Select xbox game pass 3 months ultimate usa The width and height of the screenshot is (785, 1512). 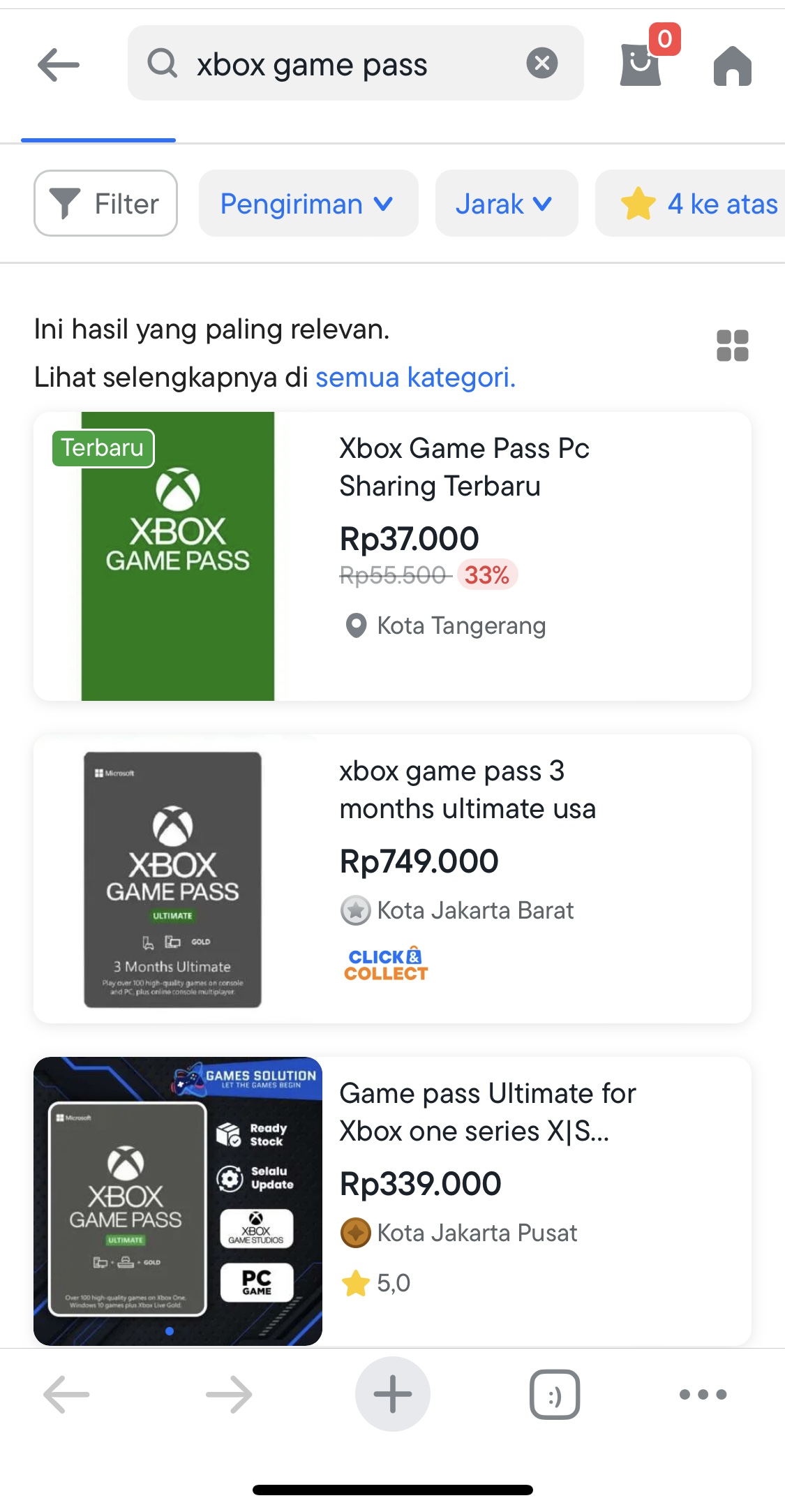(467, 790)
